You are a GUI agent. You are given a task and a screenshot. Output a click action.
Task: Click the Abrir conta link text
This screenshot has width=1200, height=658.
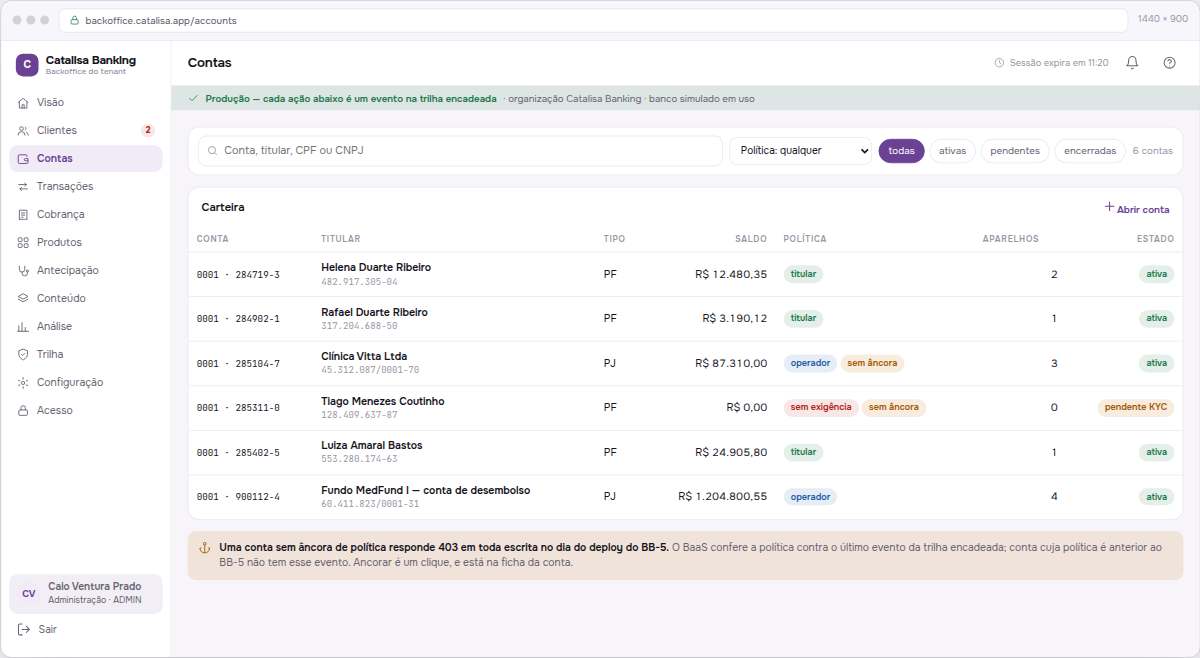click(x=1143, y=209)
